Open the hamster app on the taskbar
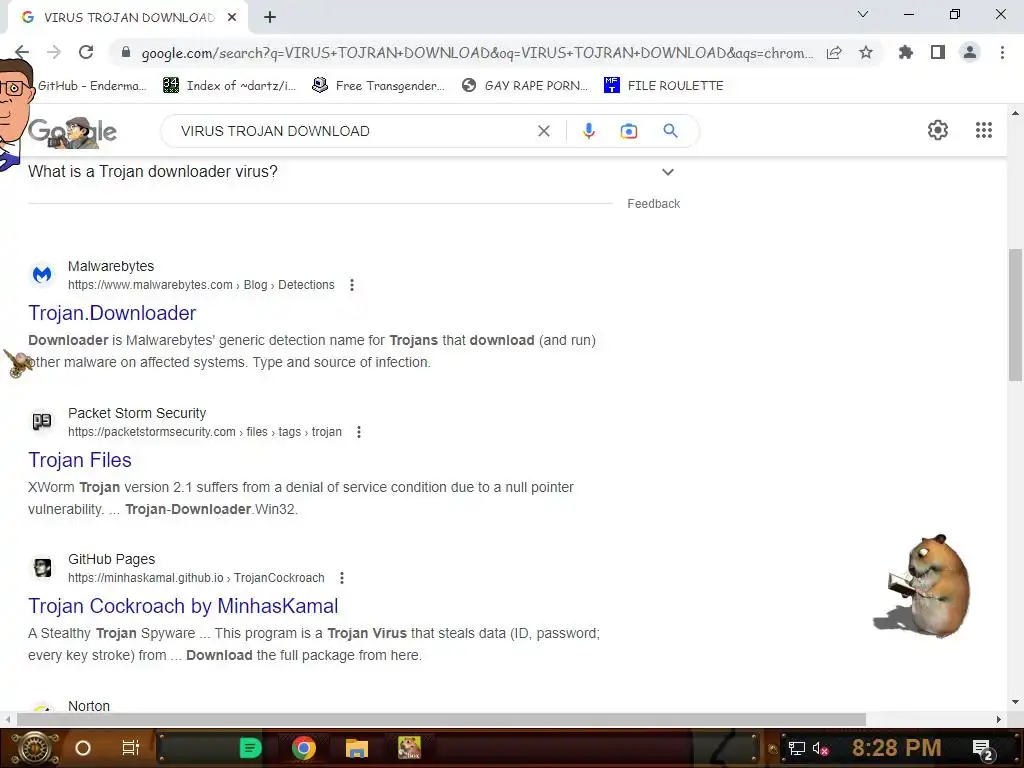 coord(409,748)
